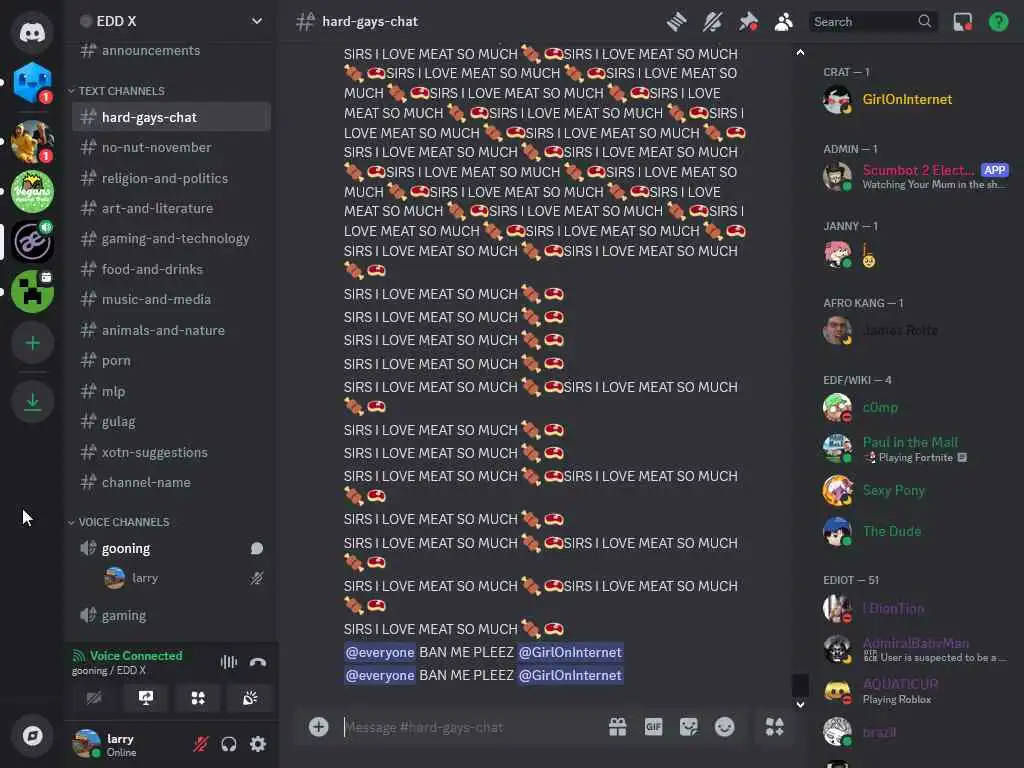Open the sticker picker
This screenshot has width=1024, height=768.
[x=688, y=727]
